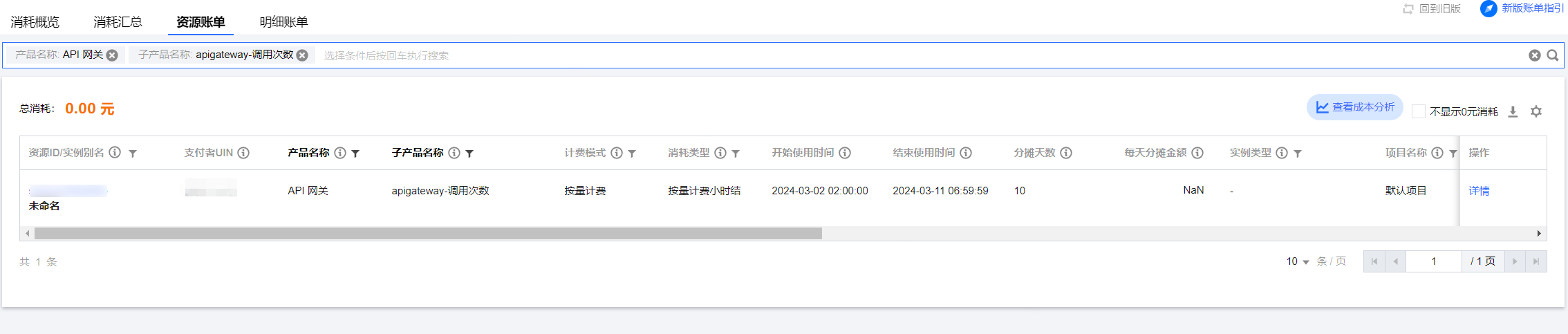Switch to the 消耗汇总 tab
Screen dimensions: 1568x334
118,22
